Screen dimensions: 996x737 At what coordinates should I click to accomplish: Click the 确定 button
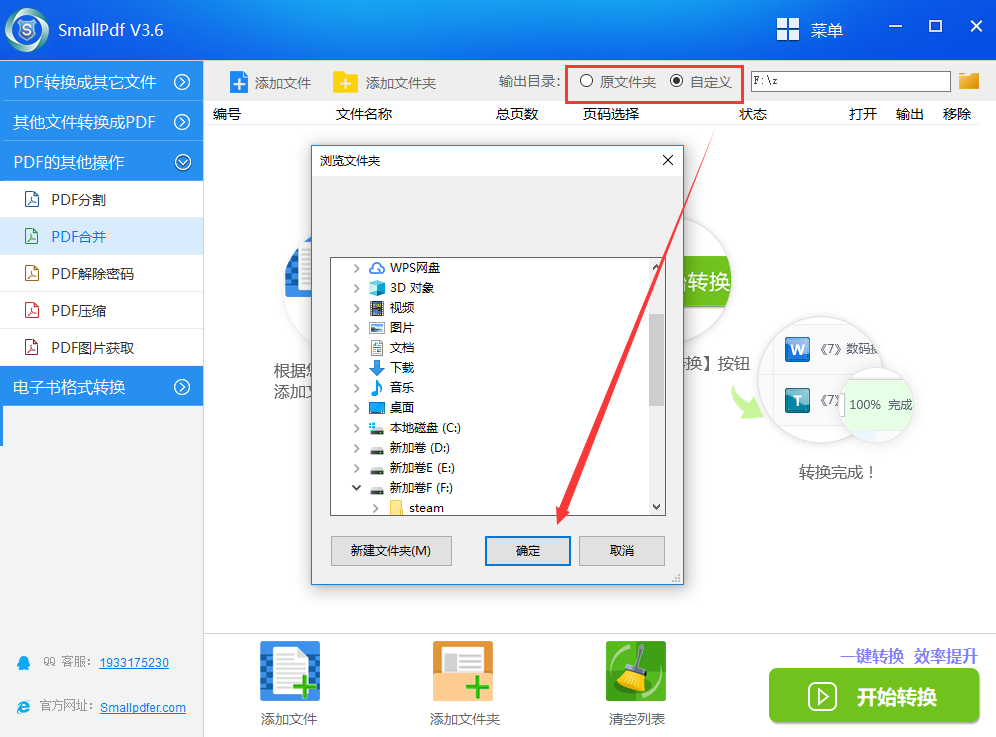click(x=528, y=551)
